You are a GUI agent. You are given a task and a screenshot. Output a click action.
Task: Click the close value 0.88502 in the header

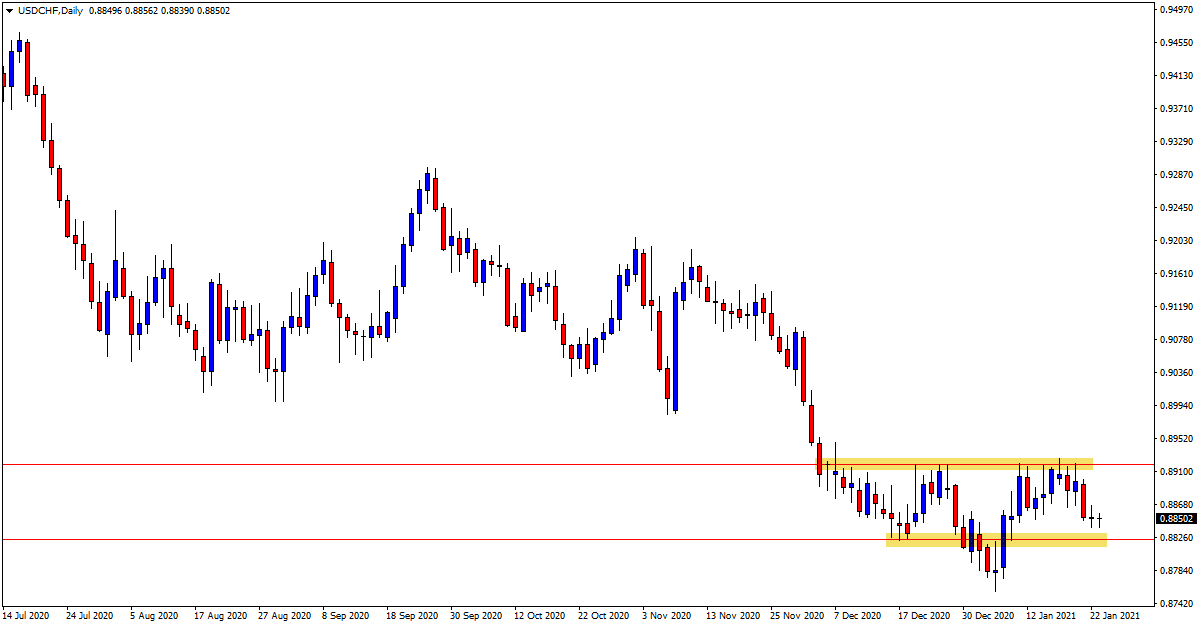[x=214, y=11]
